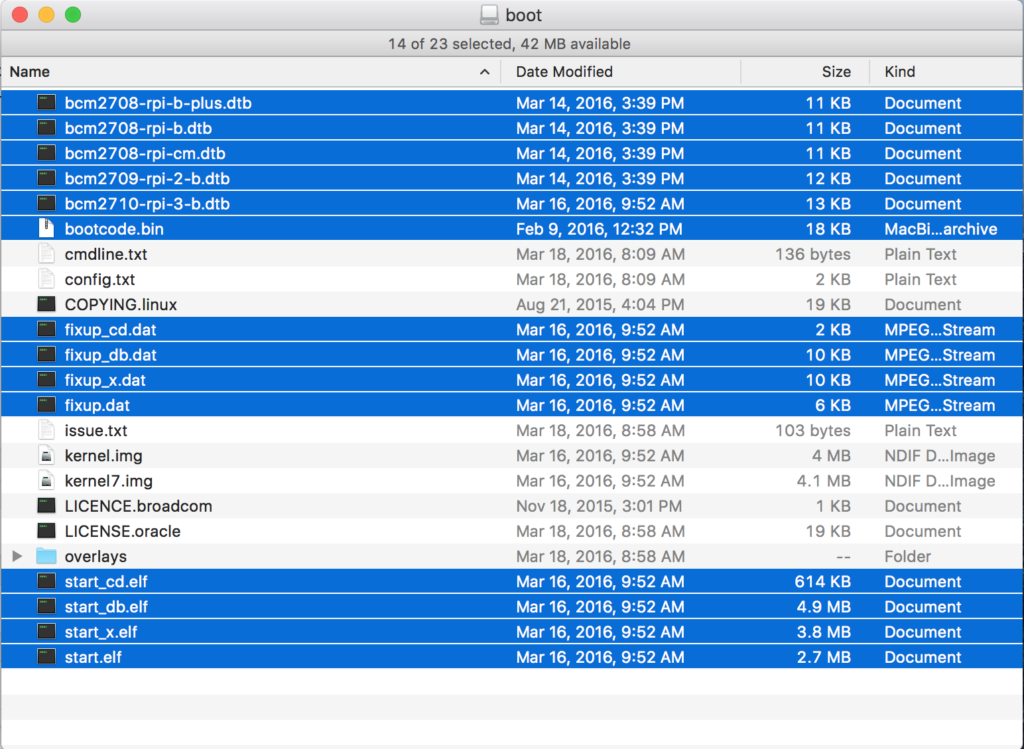This screenshot has width=1024, height=749.
Task: Click the 136 bytes size of cmdline.txt
Action: coord(812,254)
